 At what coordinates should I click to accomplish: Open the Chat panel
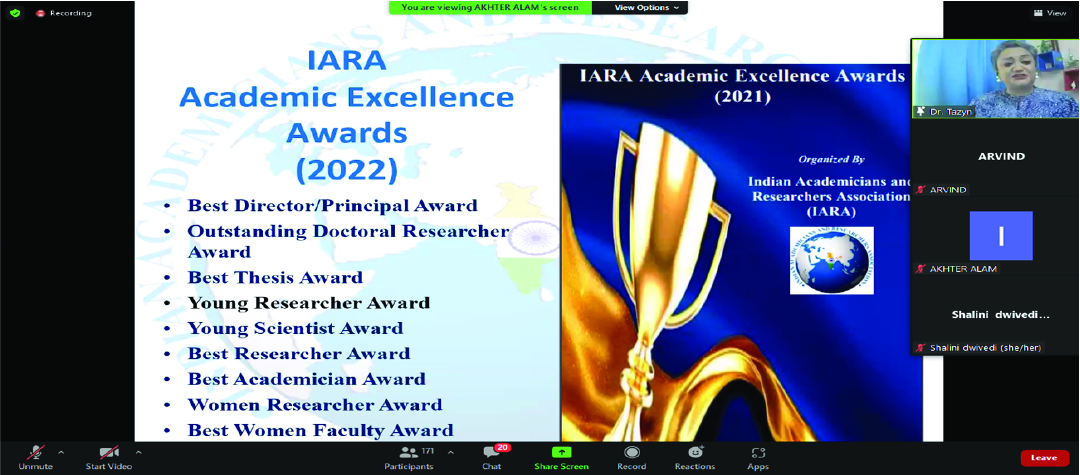492,458
